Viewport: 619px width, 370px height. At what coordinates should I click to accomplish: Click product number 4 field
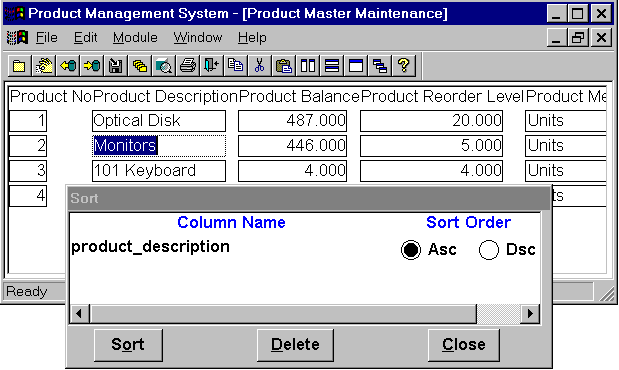point(28,195)
